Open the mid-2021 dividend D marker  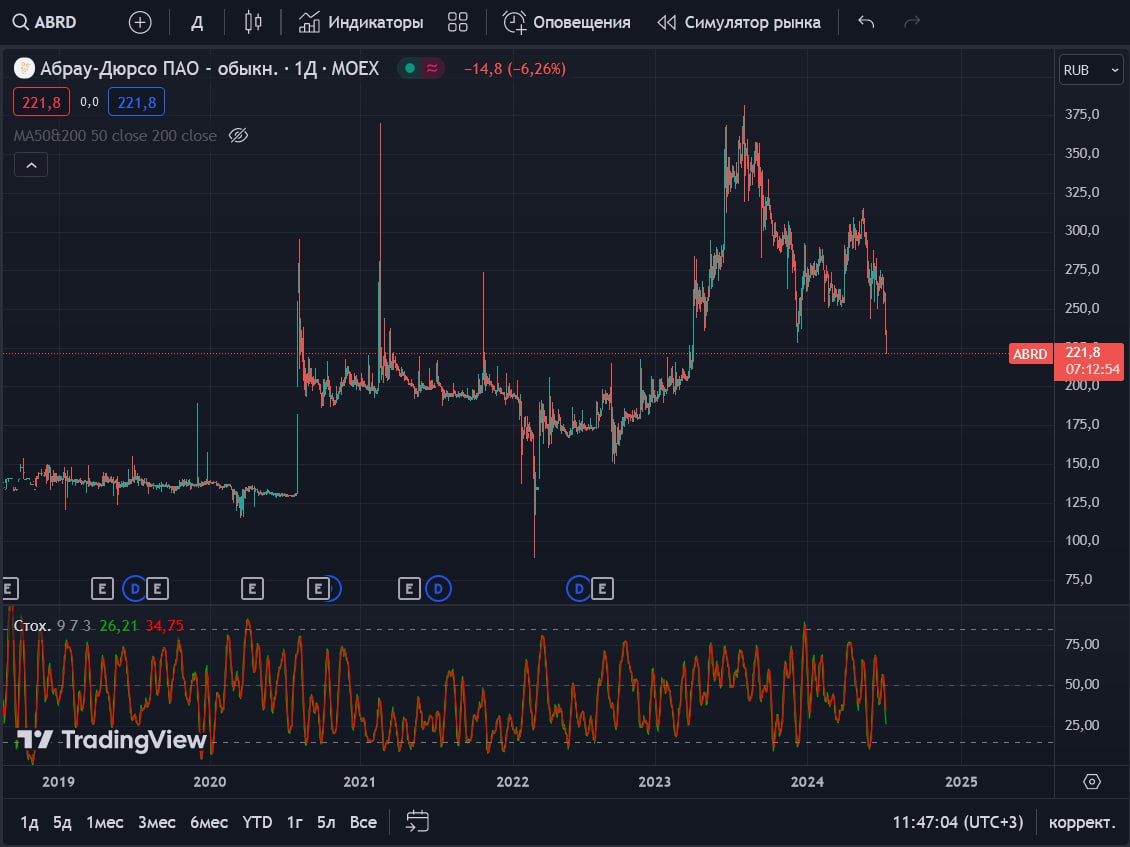(438, 589)
